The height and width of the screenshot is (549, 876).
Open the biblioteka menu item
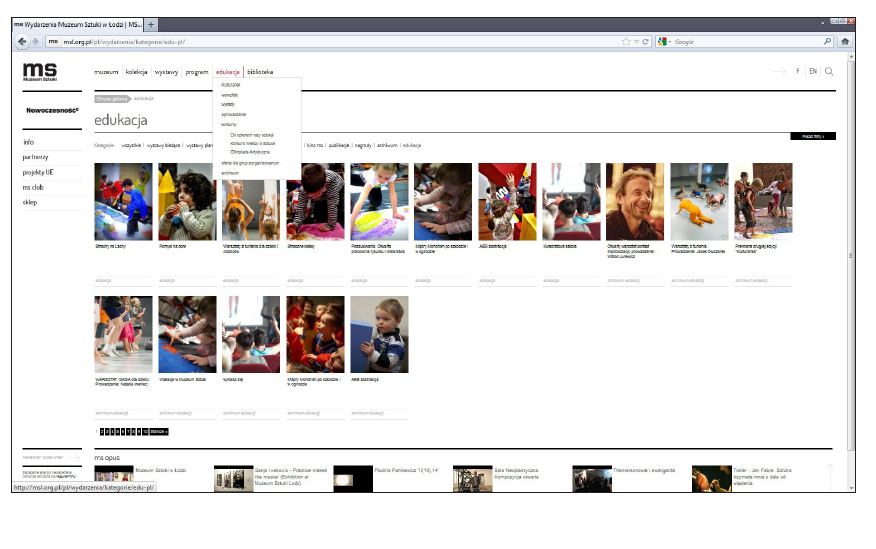(x=260, y=72)
